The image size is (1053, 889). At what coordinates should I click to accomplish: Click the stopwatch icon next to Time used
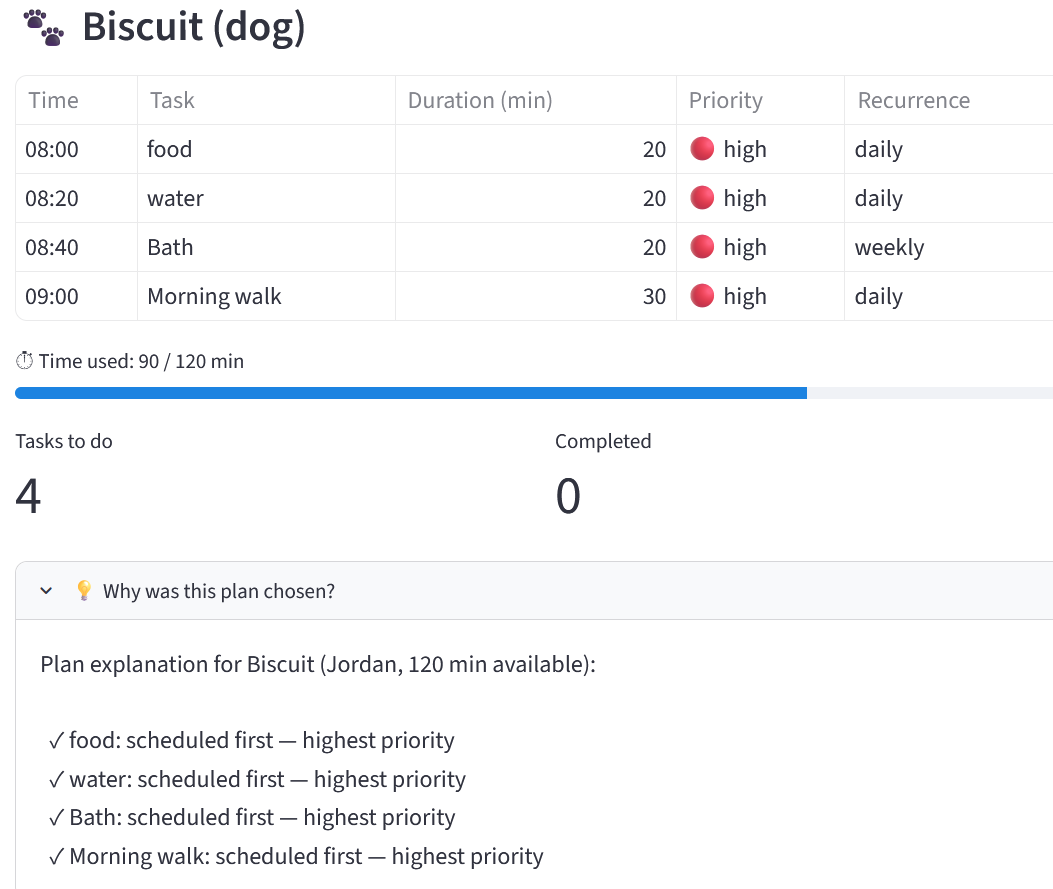[24, 361]
